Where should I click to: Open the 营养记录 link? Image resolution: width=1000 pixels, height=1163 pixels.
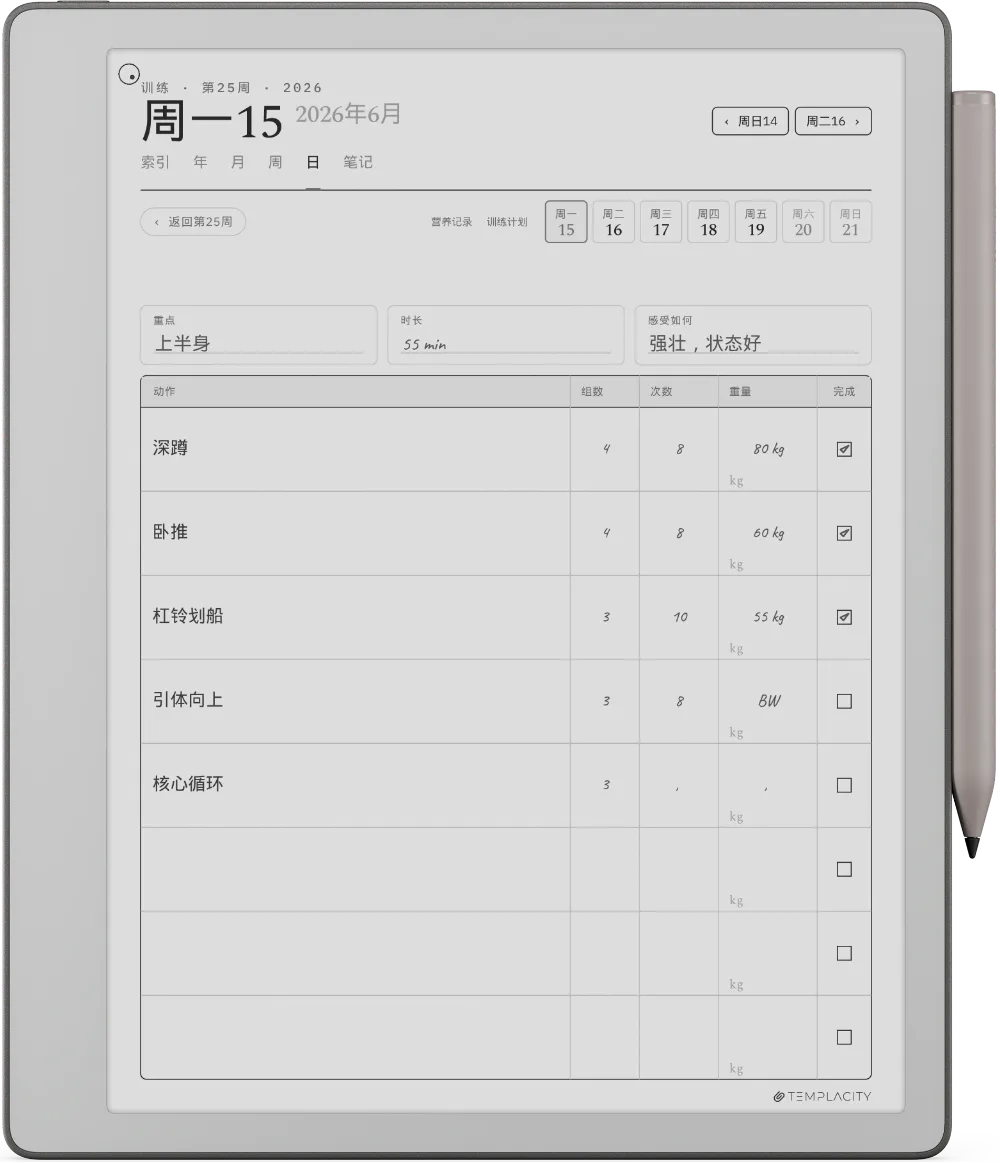tap(451, 222)
